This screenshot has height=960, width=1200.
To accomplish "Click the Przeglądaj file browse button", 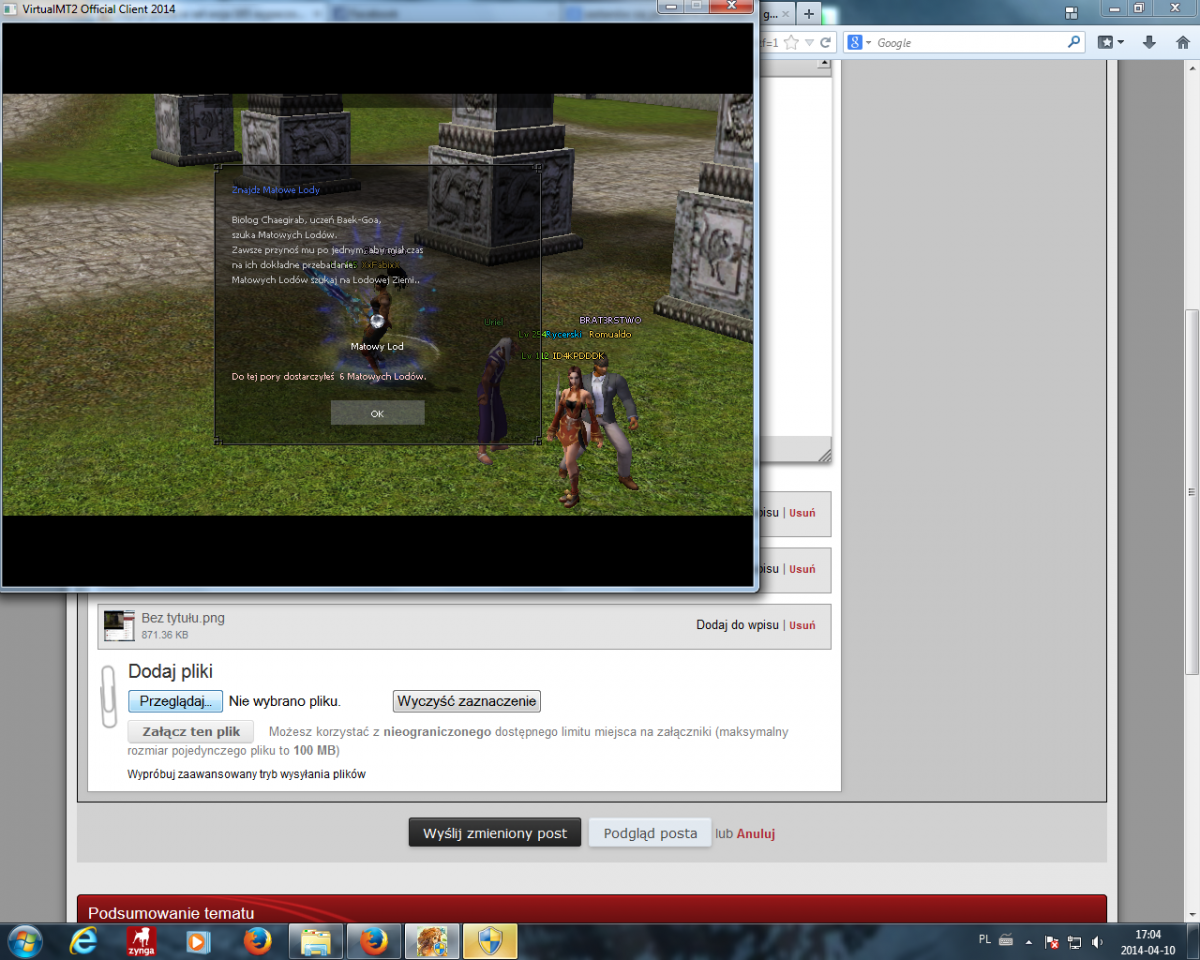I will 176,701.
